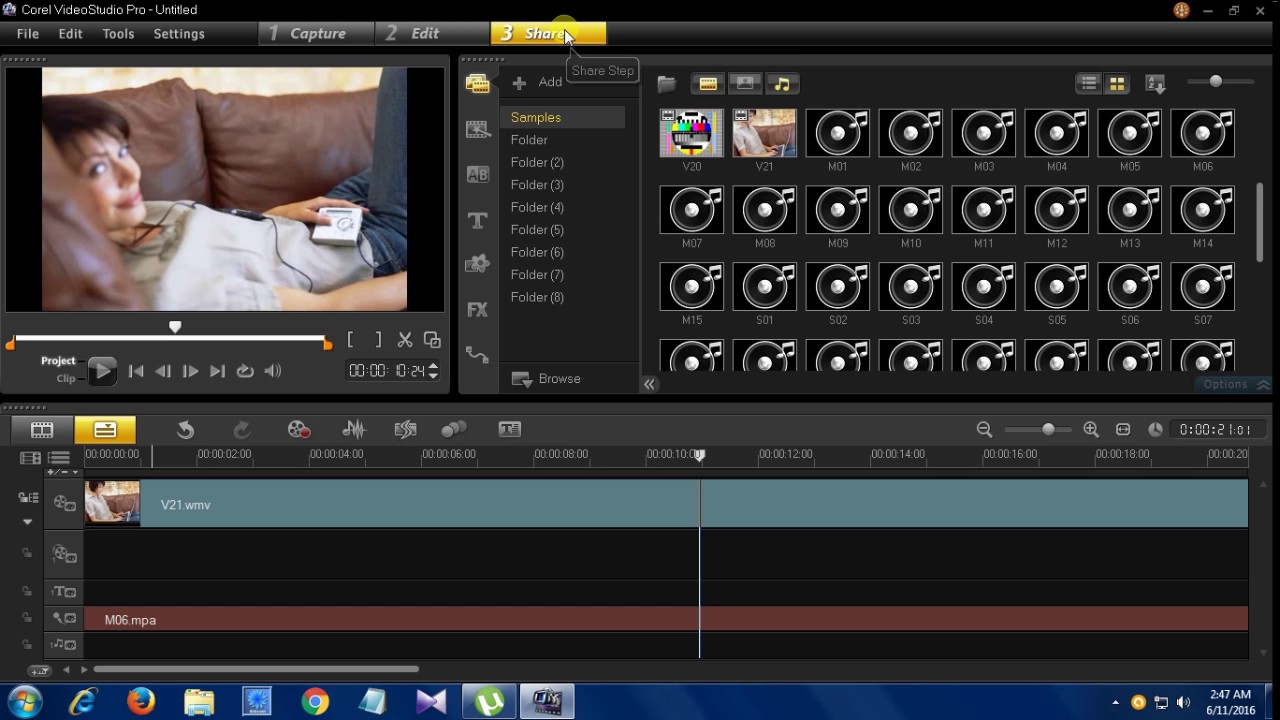Open the Path library icon
This screenshot has height=720, width=1280.
(x=478, y=355)
